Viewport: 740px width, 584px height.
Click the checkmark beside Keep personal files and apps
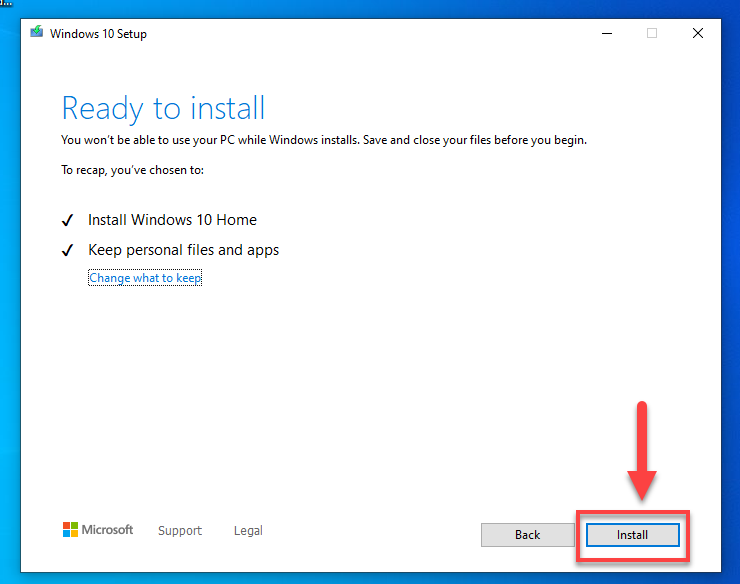tap(67, 250)
